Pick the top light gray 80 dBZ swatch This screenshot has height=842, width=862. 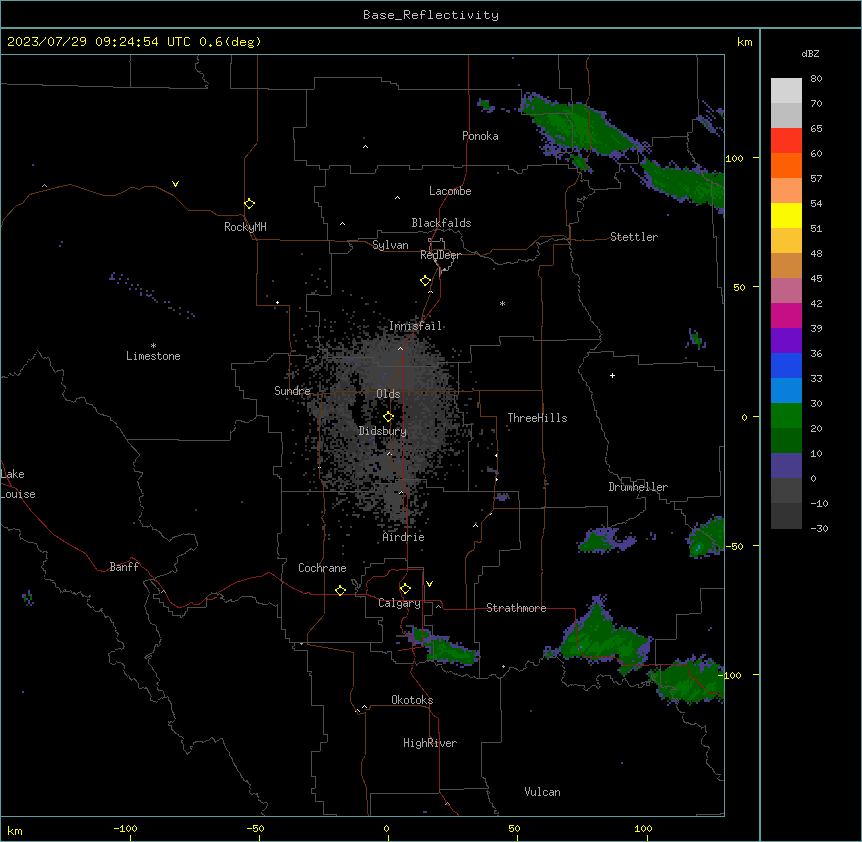tap(786, 90)
